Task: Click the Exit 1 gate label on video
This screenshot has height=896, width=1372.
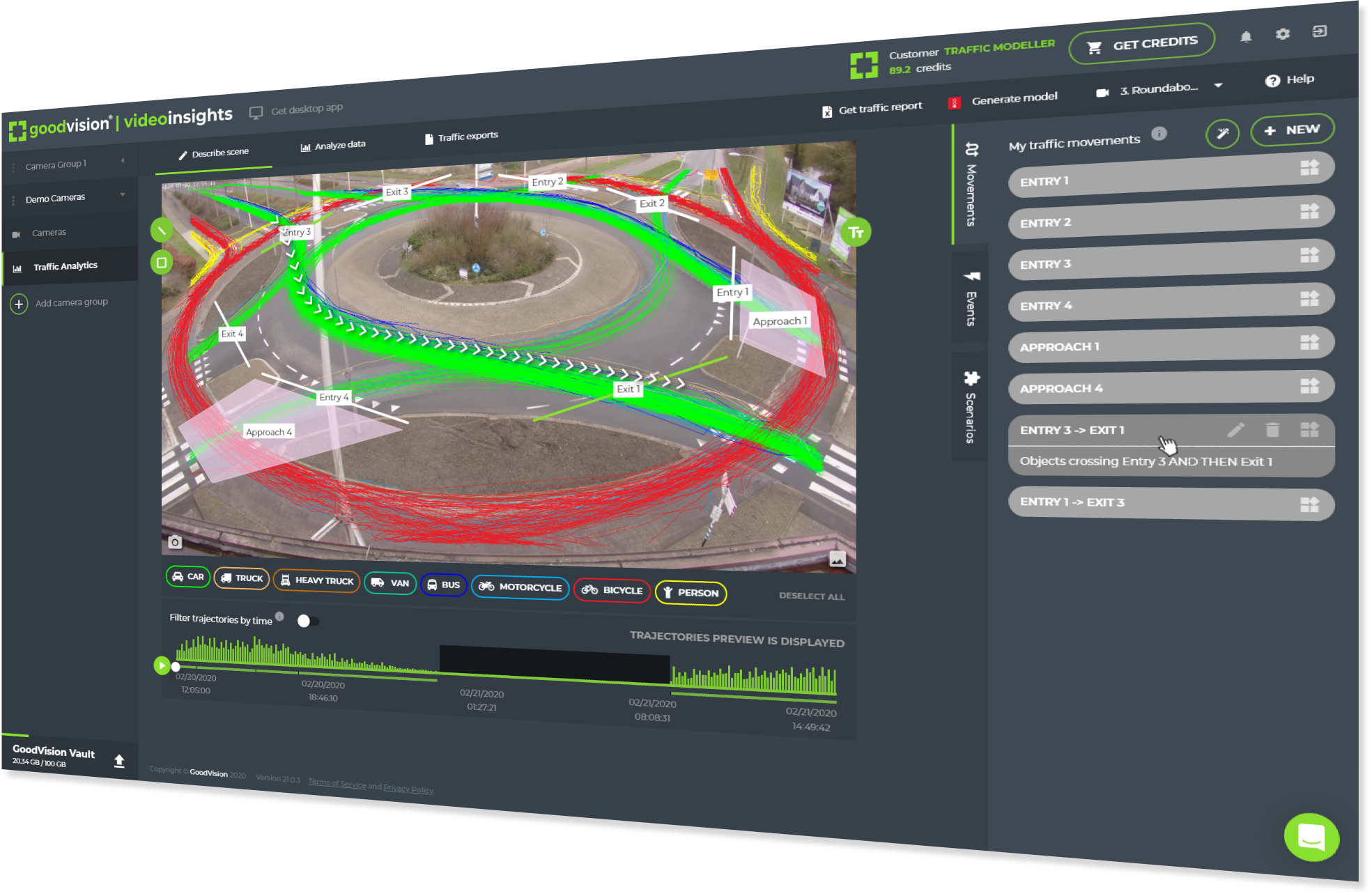Action: click(628, 389)
